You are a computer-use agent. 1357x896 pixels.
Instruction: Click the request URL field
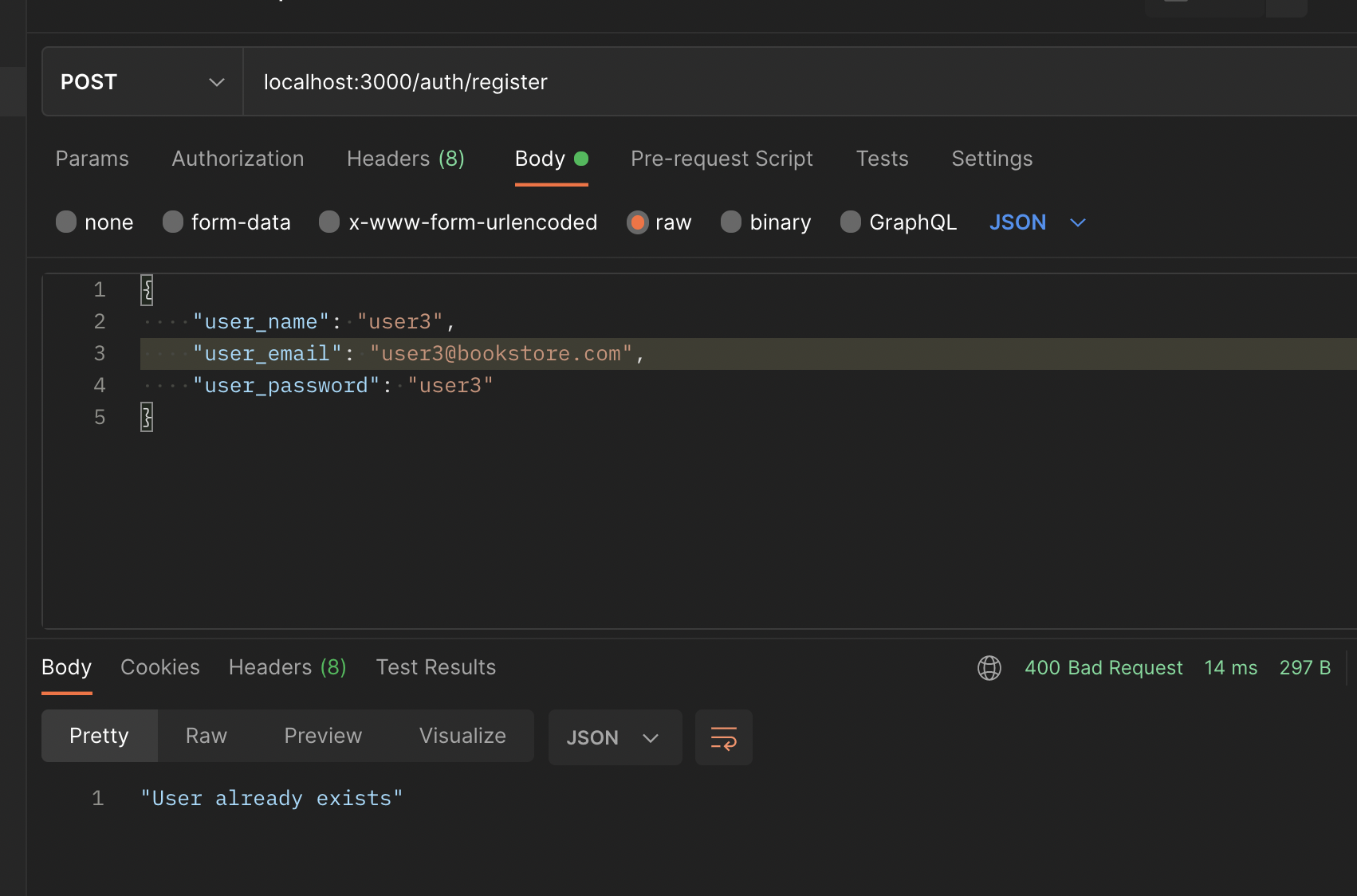tap(800, 82)
